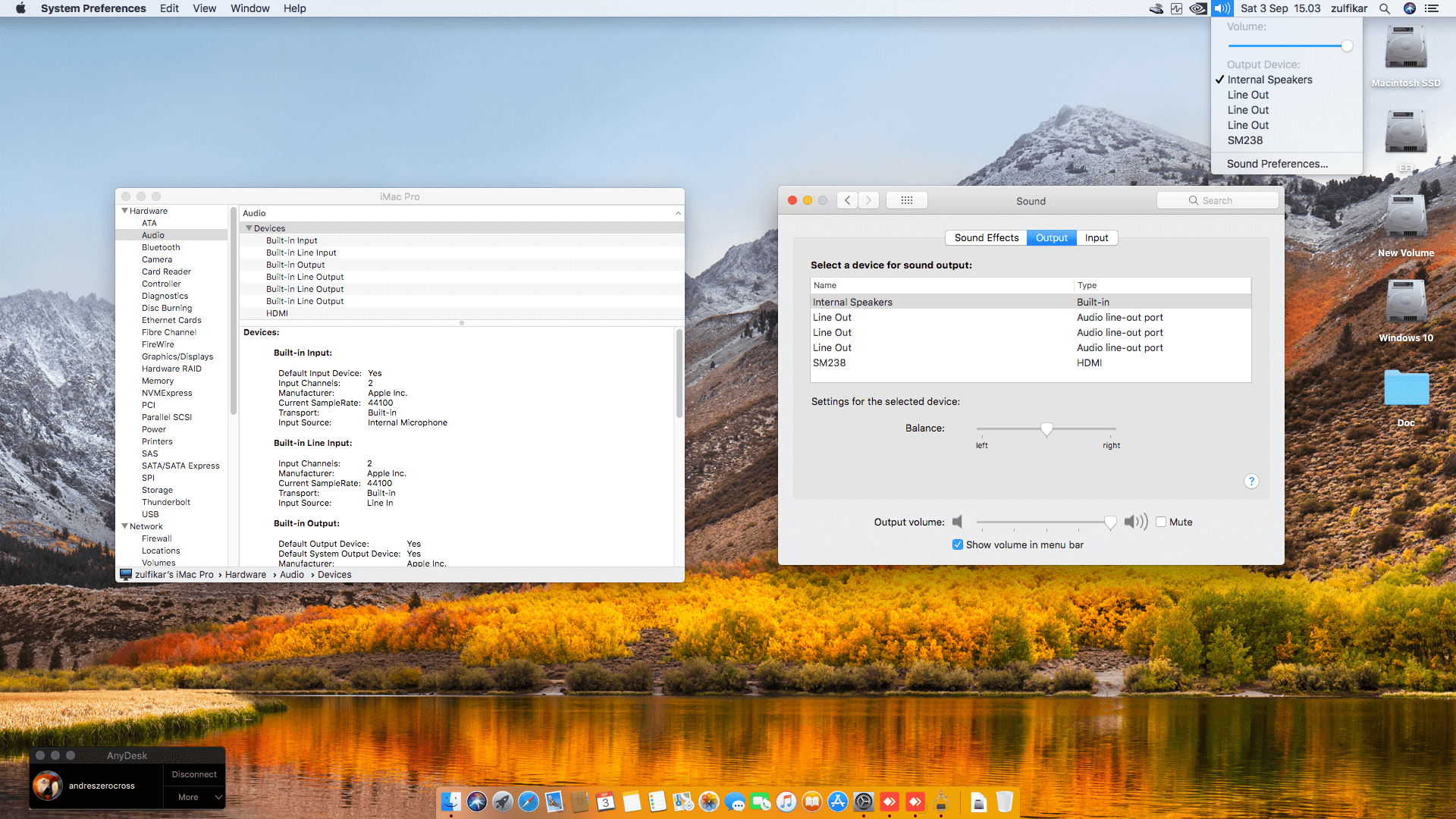Click the Output volume slider knob
1456x819 pixels.
click(1110, 522)
